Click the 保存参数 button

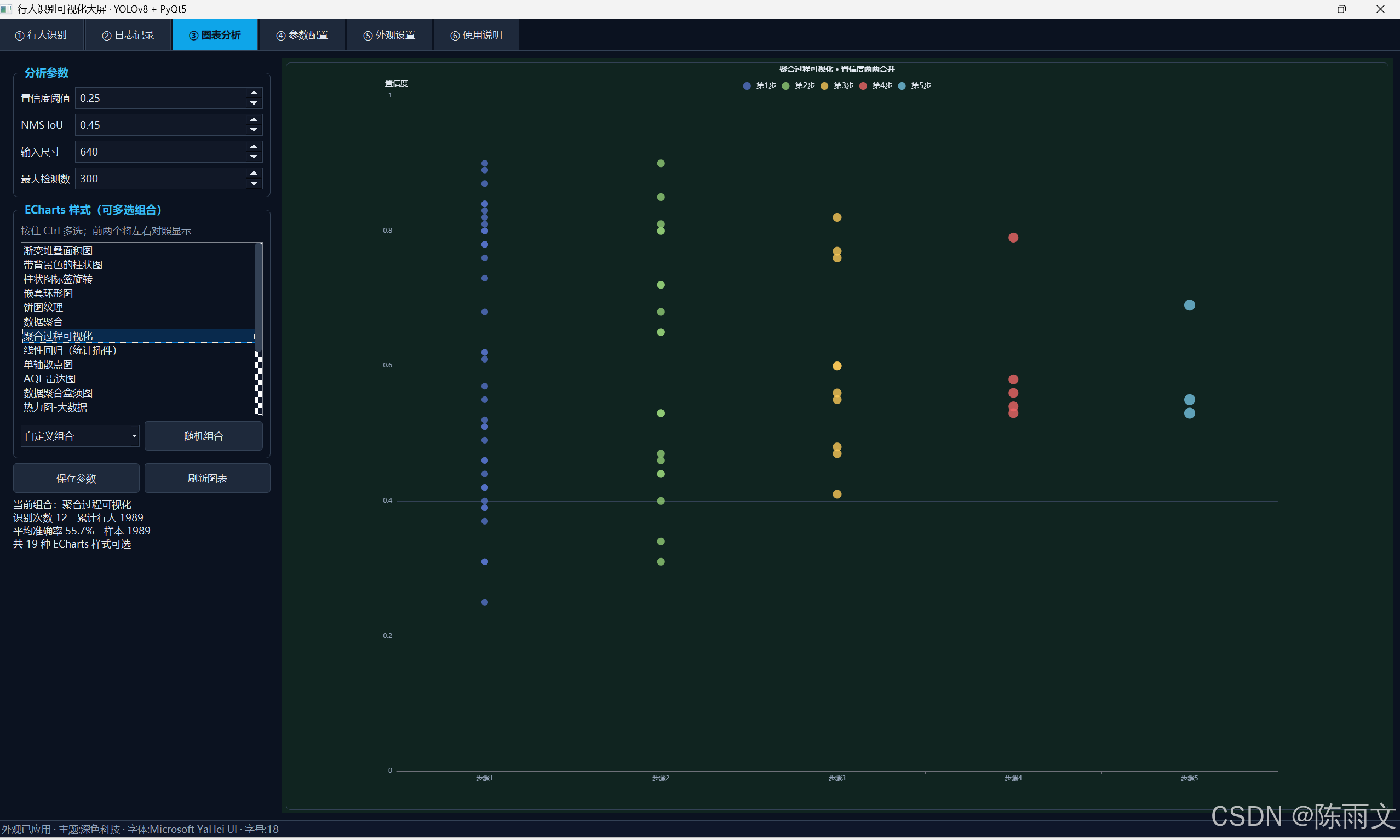coord(76,478)
